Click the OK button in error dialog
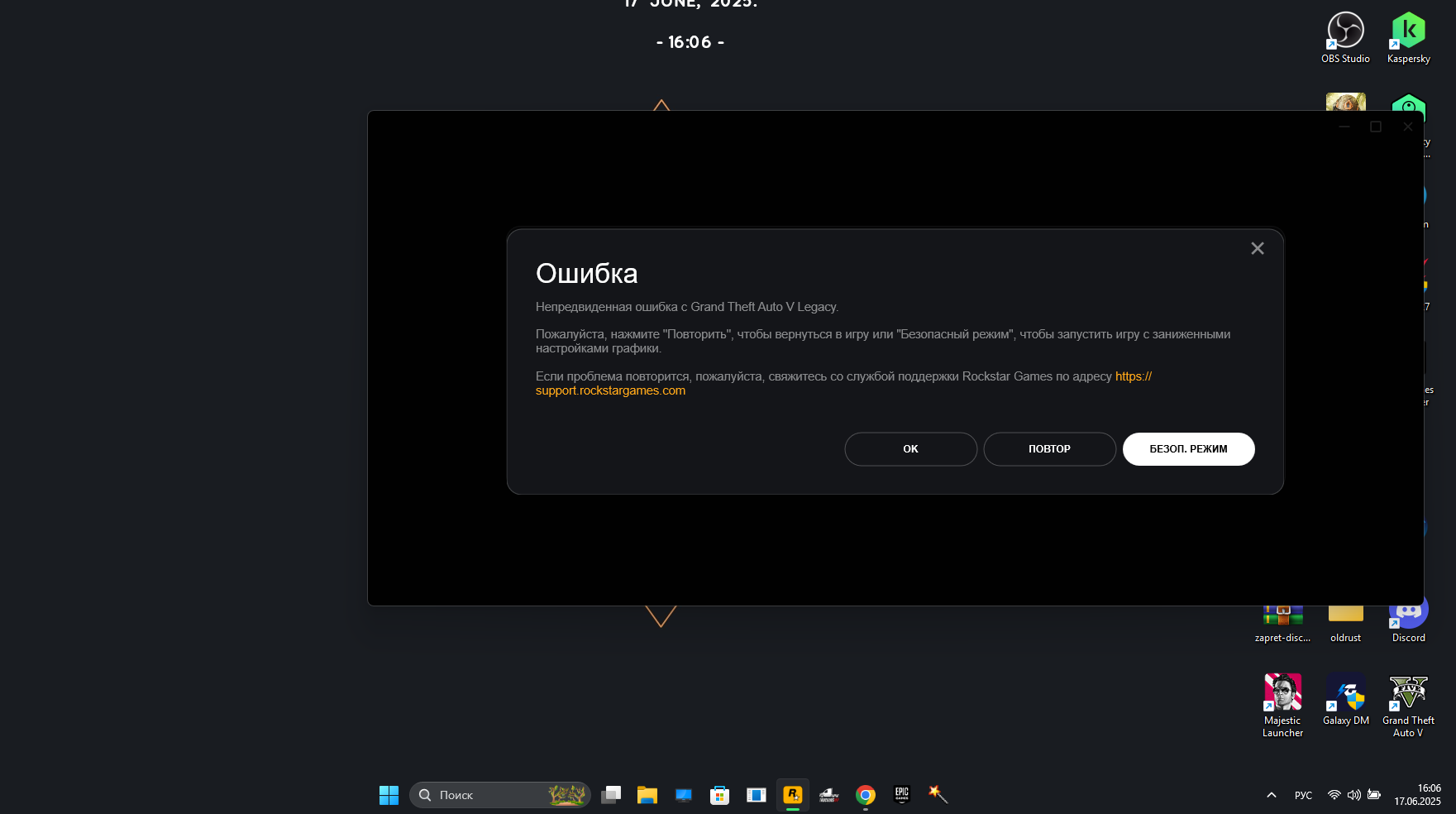Screen dimensions: 1456x814 (910, 449)
